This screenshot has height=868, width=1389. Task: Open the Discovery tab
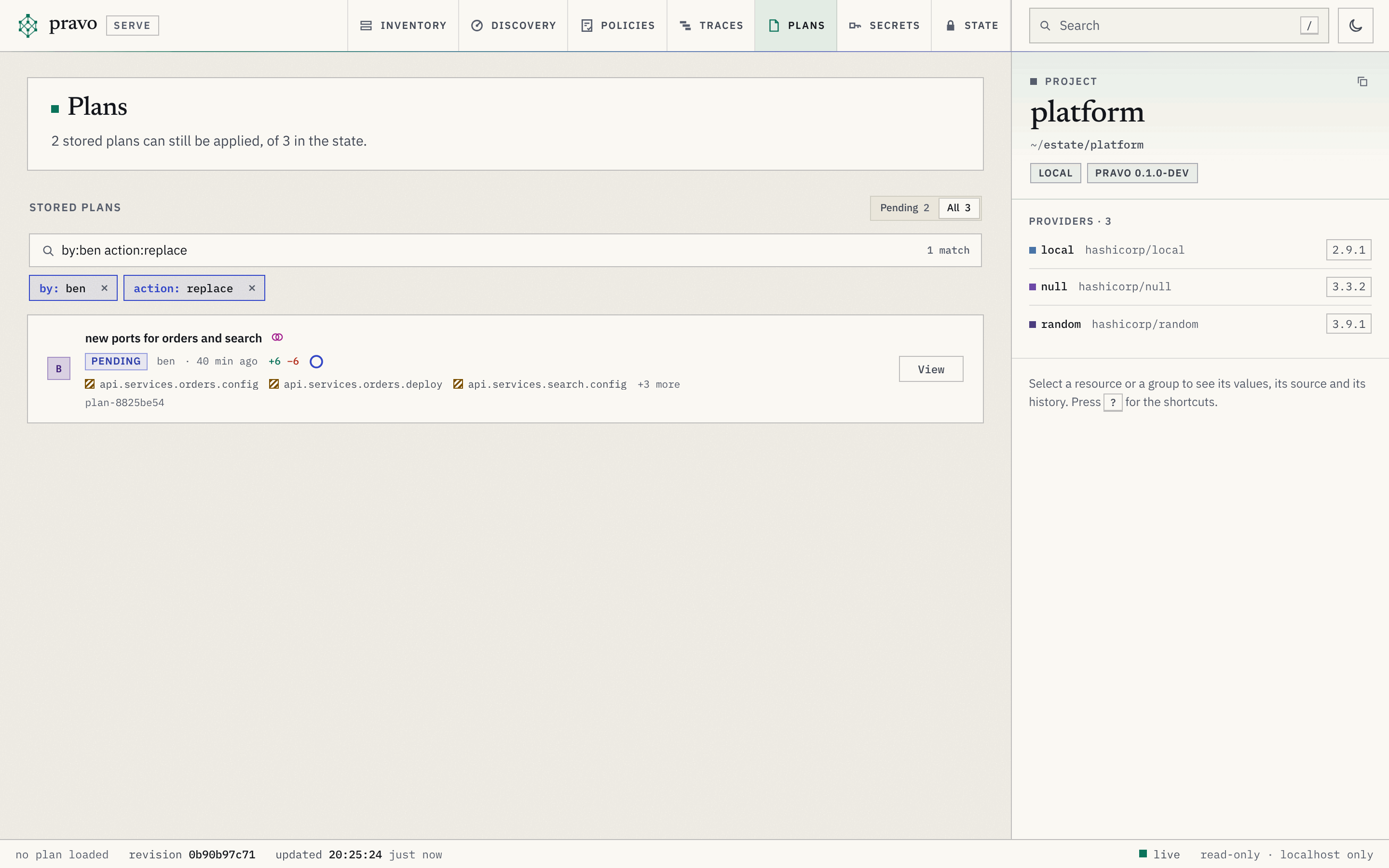point(513,25)
